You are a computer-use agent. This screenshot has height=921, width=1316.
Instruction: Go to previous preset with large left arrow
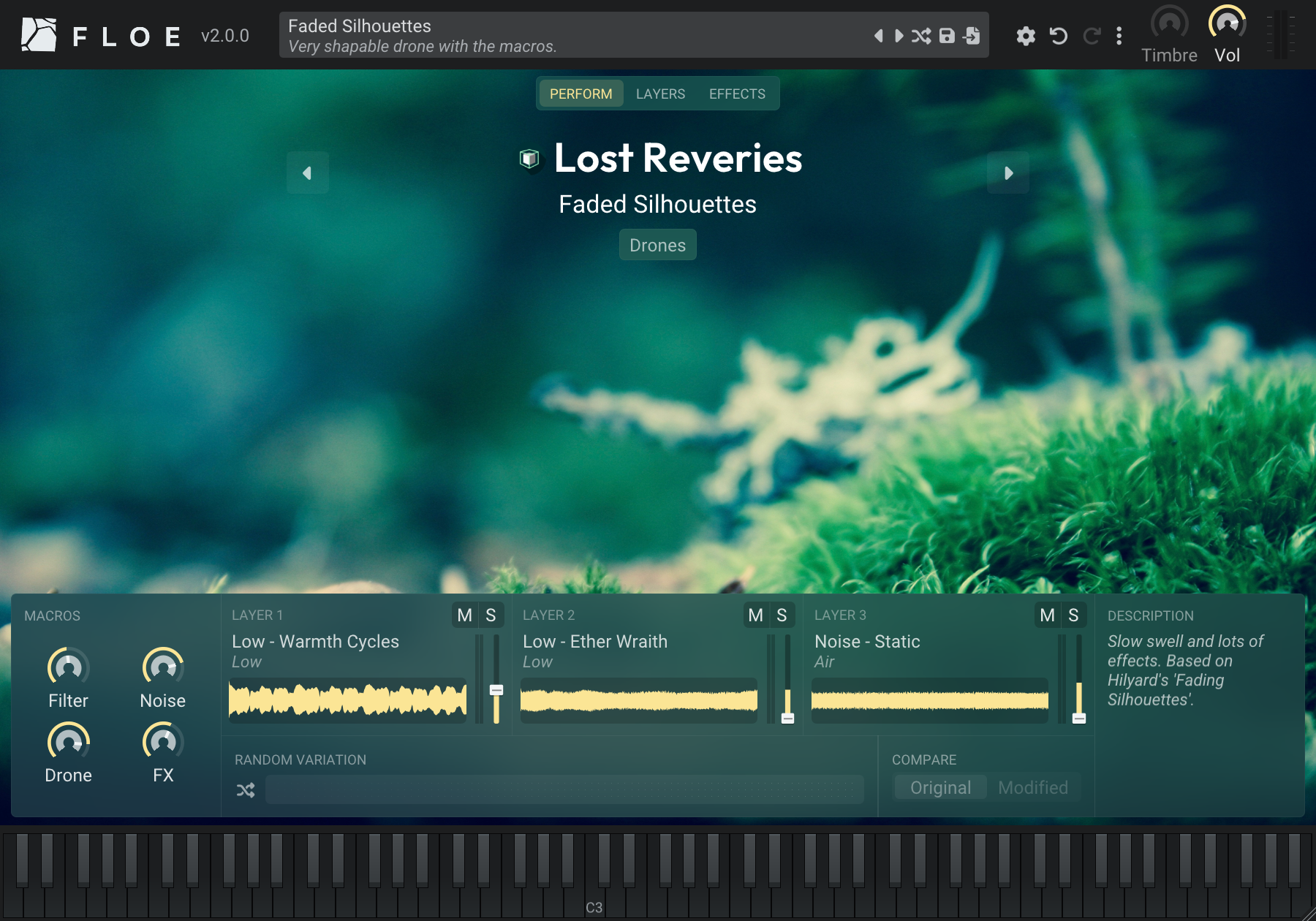pyautogui.click(x=307, y=173)
